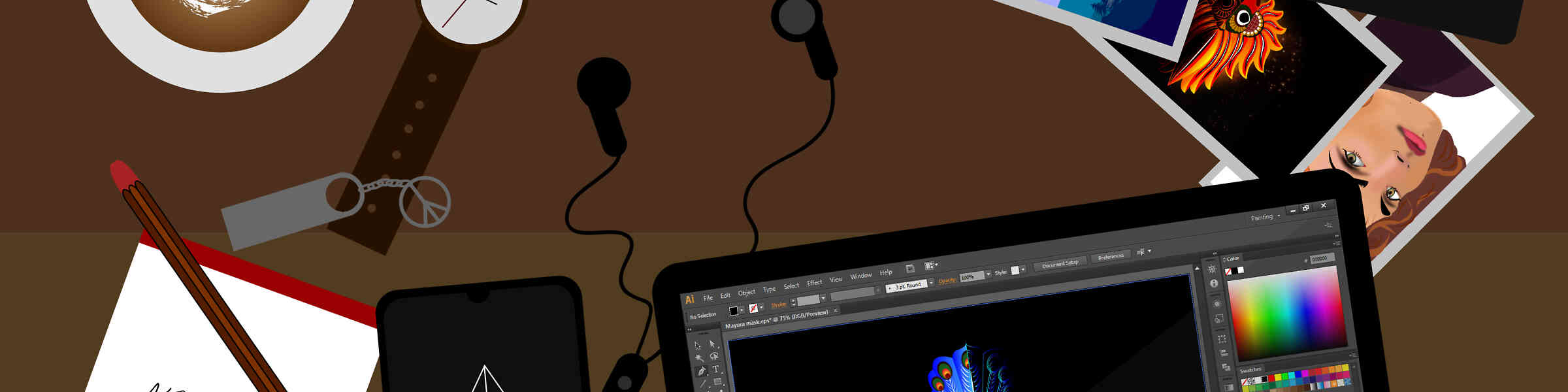Click the Opacity 100% input field
Screen dimensions: 1568x392
point(972,277)
